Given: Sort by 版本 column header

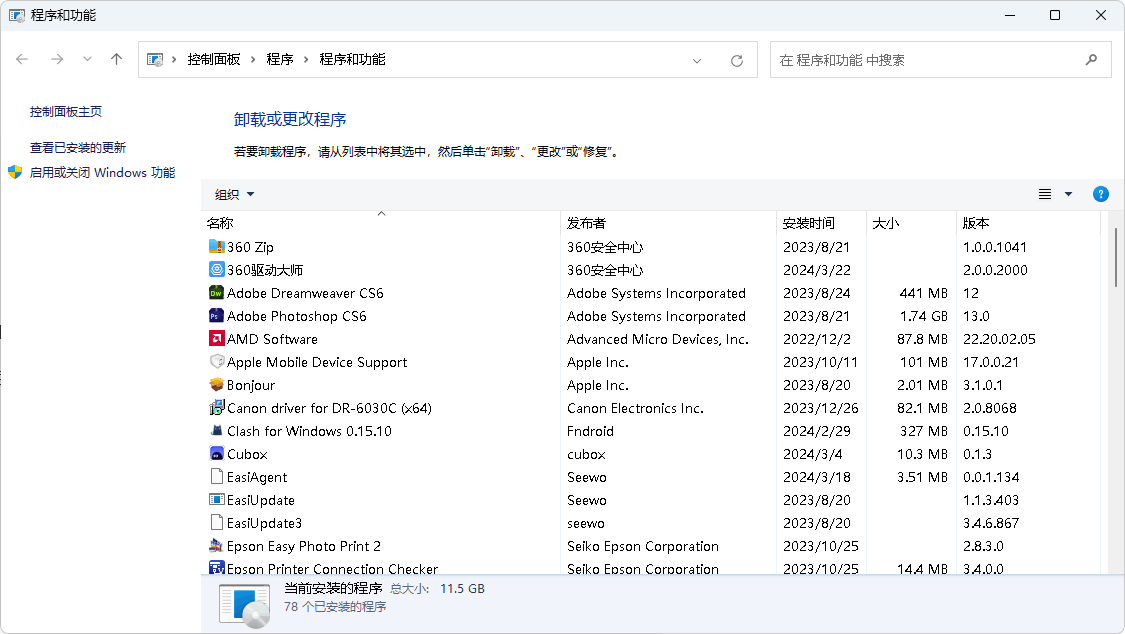Looking at the screenshot, I should [x=1028, y=223].
